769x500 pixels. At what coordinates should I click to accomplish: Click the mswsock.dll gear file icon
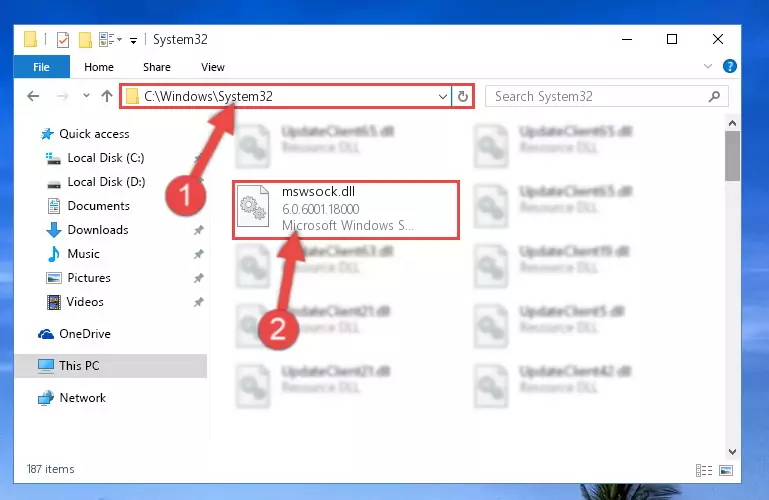(x=253, y=206)
